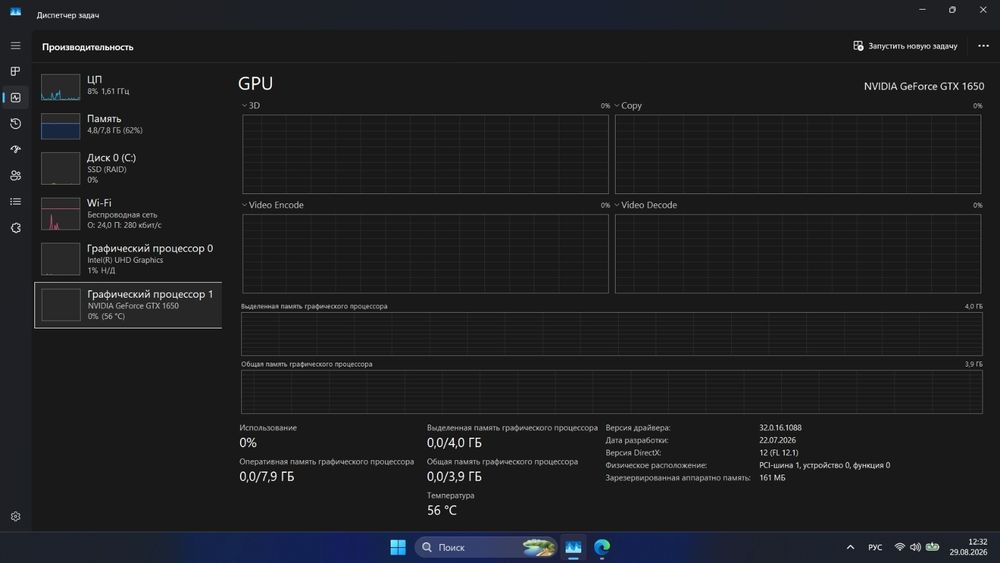Click the Copy engine graph
1000x563 pixels.
[x=798, y=154]
